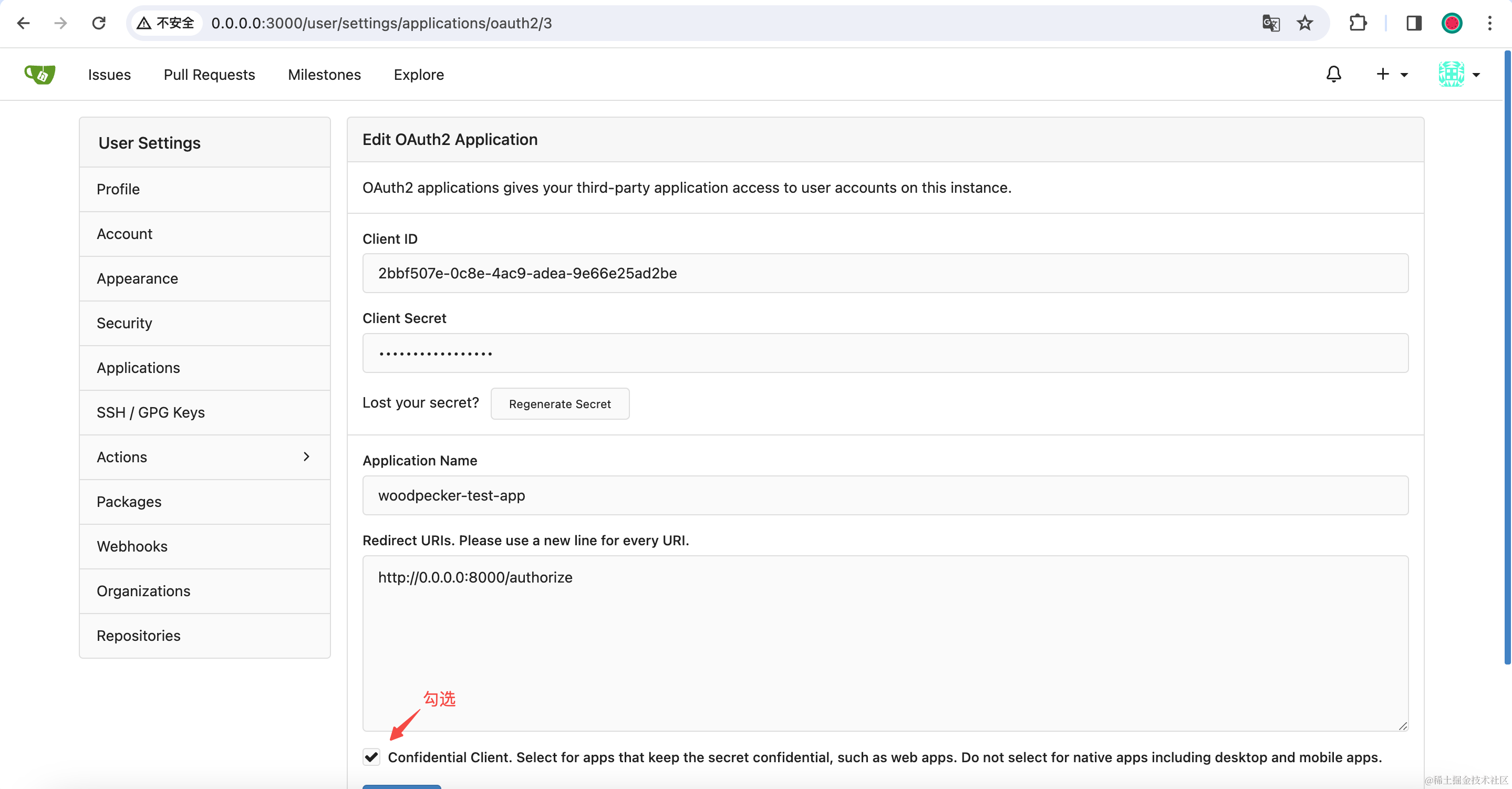This screenshot has height=789, width=1512.
Task: Expand user avatar dropdown menu
Action: tap(1460, 74)
